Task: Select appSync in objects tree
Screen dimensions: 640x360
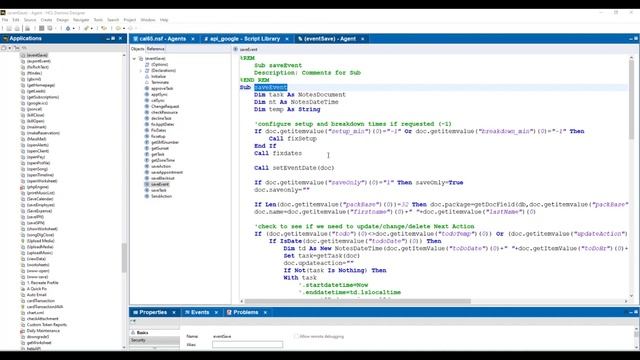Action: point(159,94)
